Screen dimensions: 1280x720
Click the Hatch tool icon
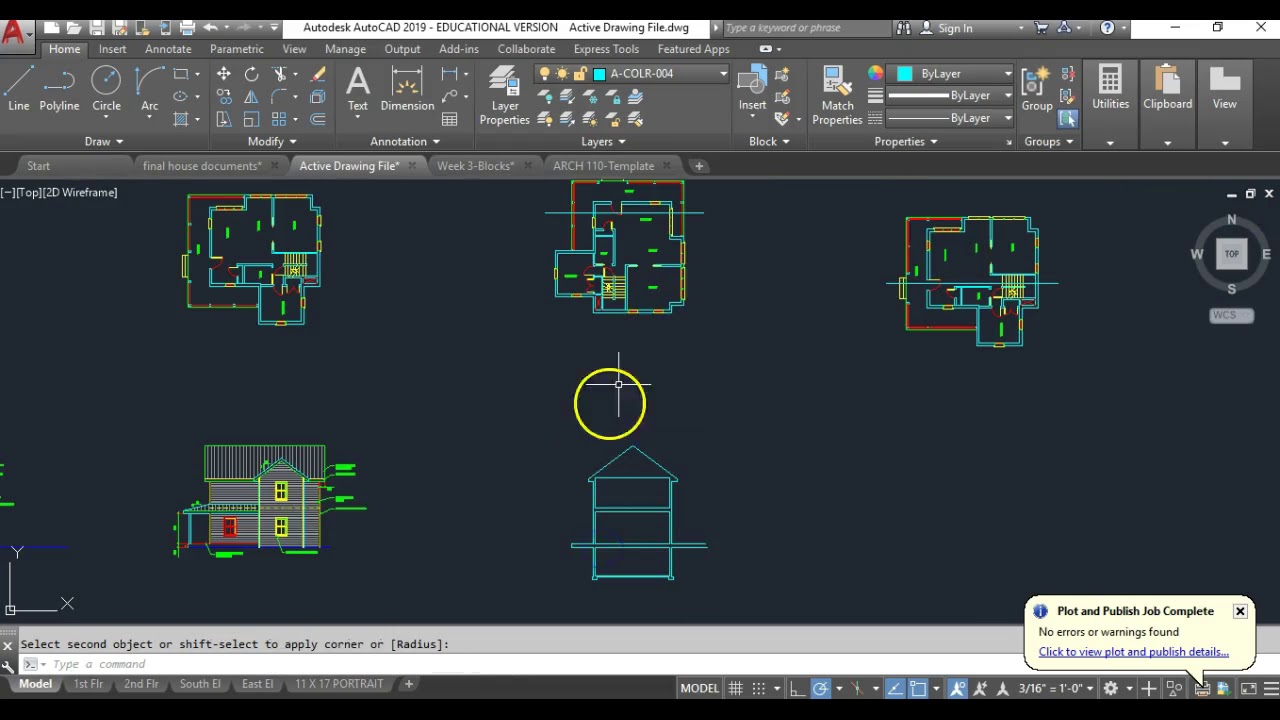181,119
